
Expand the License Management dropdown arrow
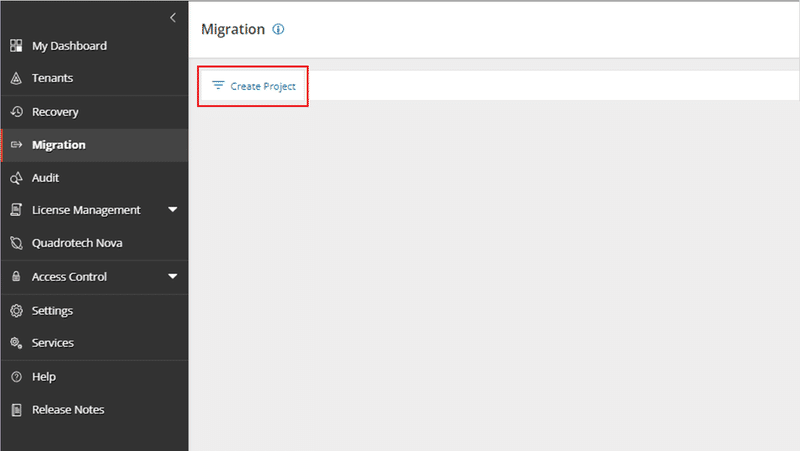(173, 210)
